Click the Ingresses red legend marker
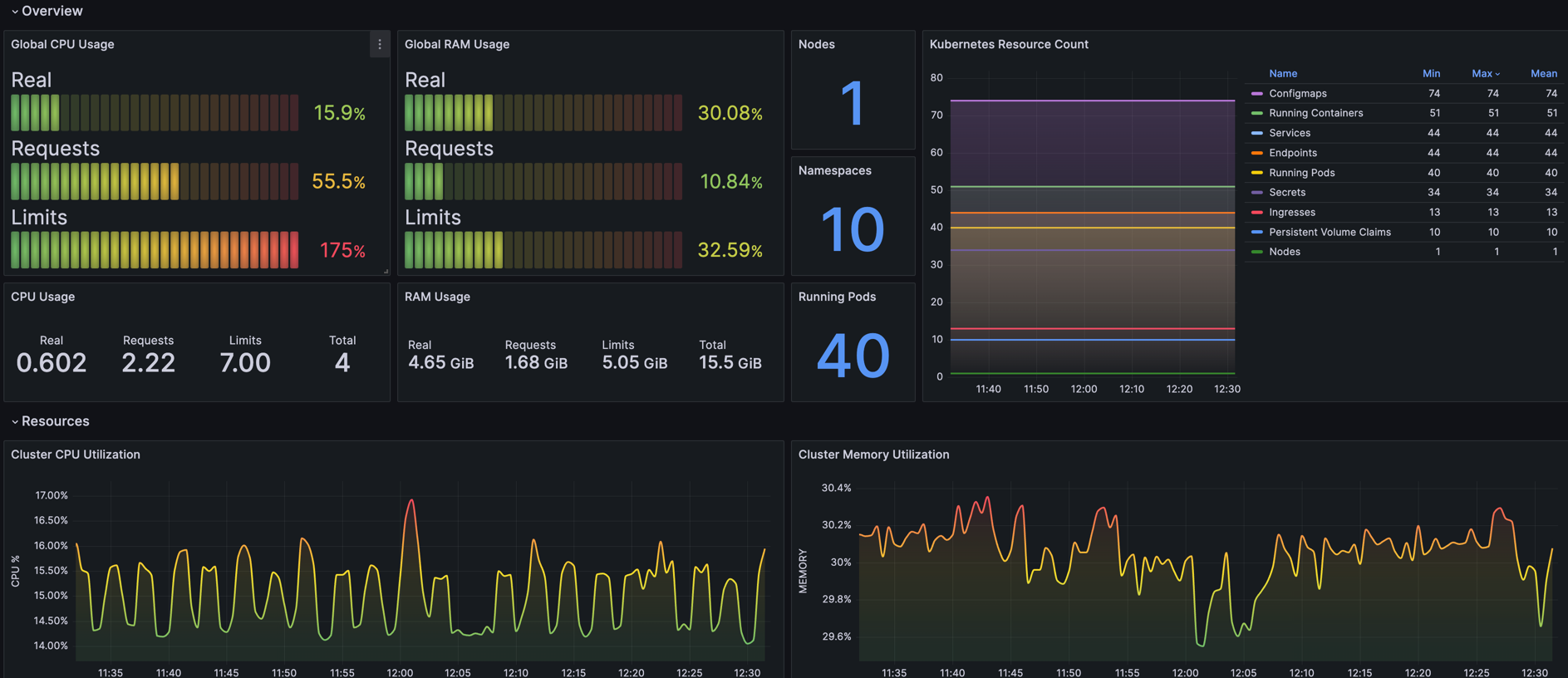1568x678 pixels. 1256,213
